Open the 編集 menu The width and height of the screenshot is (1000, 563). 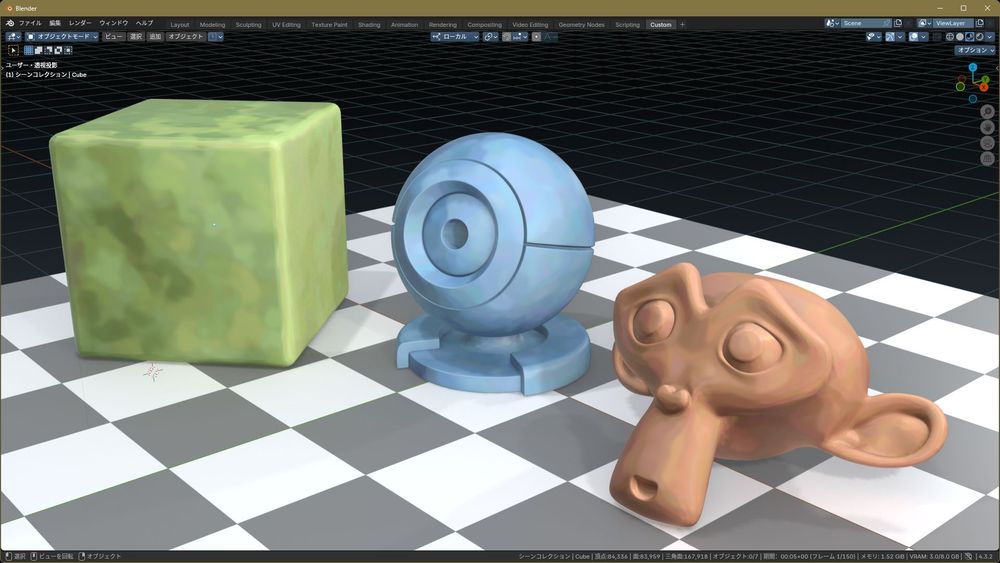55,24
